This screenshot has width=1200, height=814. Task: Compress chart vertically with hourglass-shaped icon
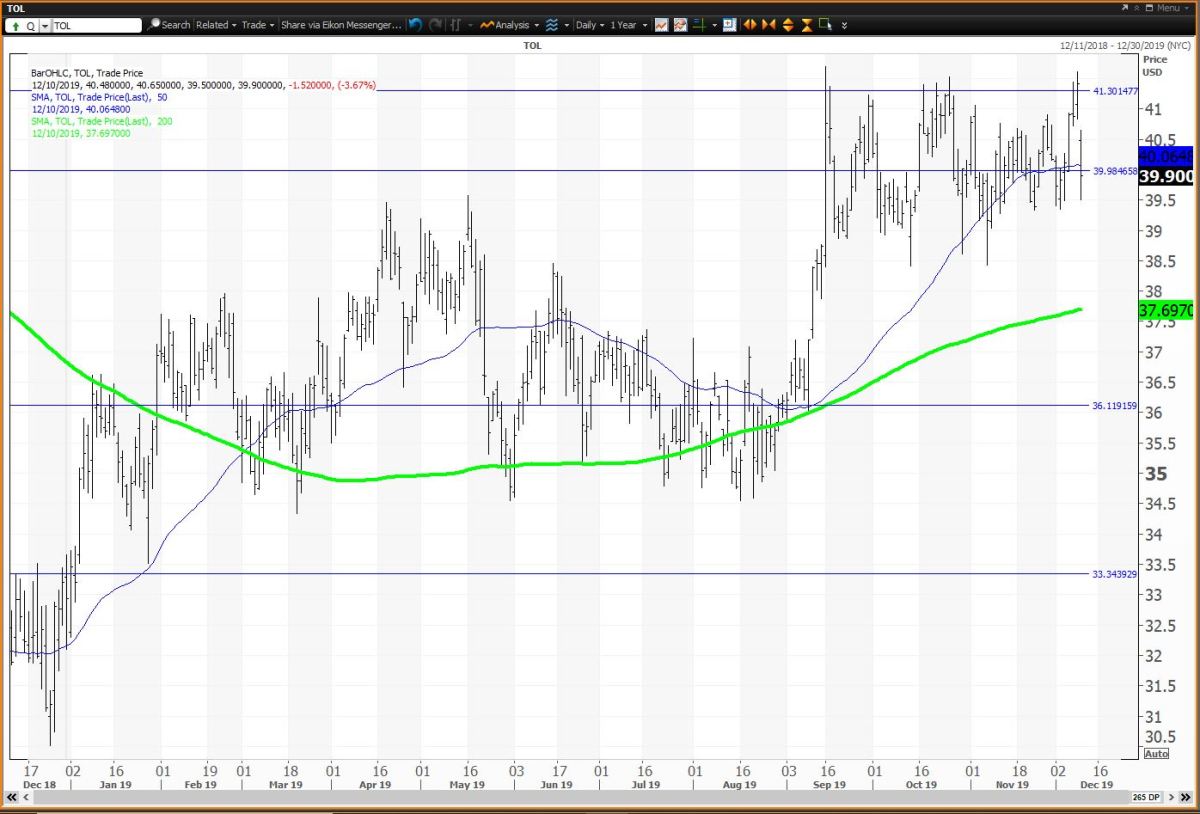point(806,25)
